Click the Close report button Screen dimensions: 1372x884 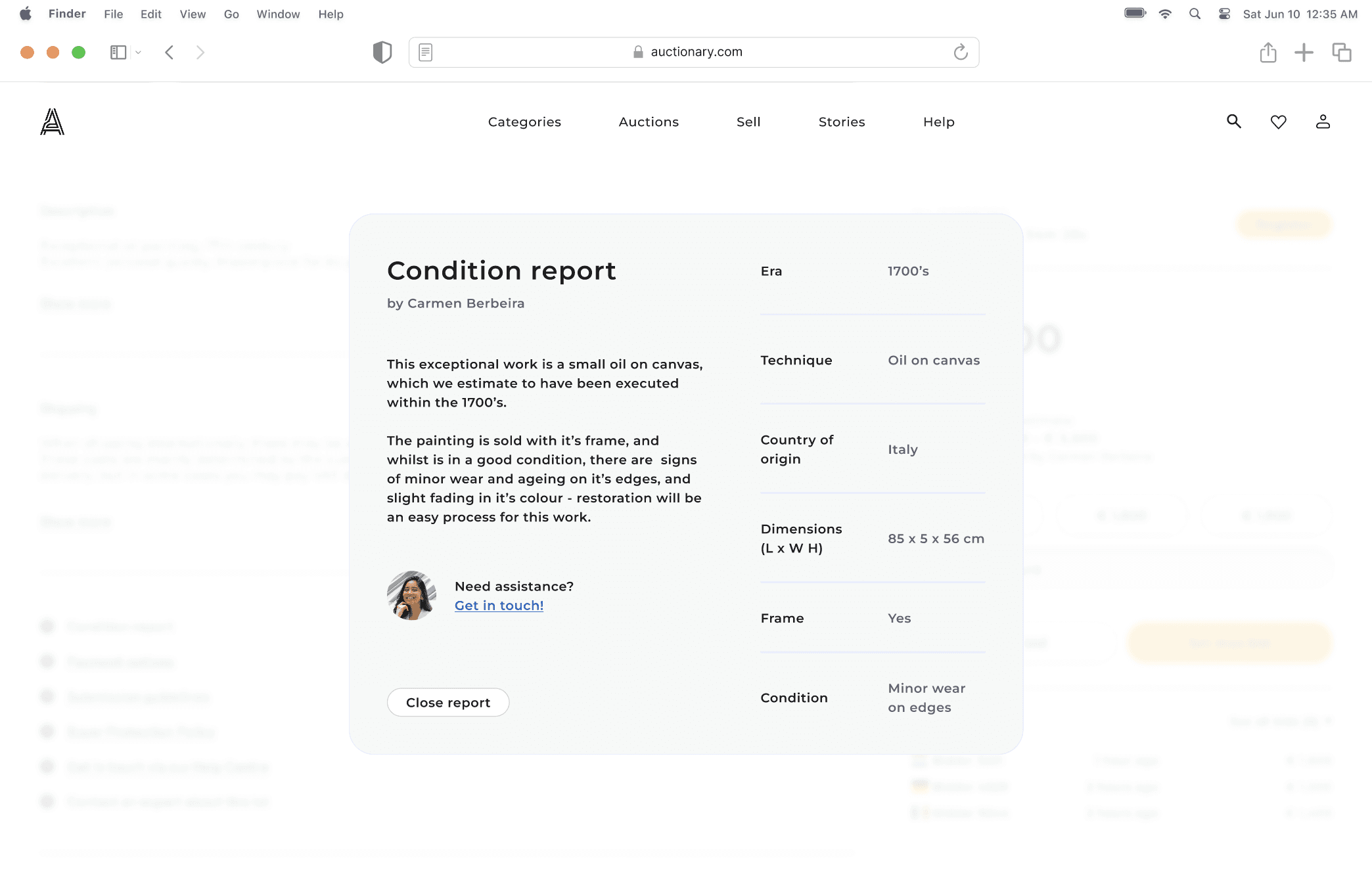click(x=448, y=702)
